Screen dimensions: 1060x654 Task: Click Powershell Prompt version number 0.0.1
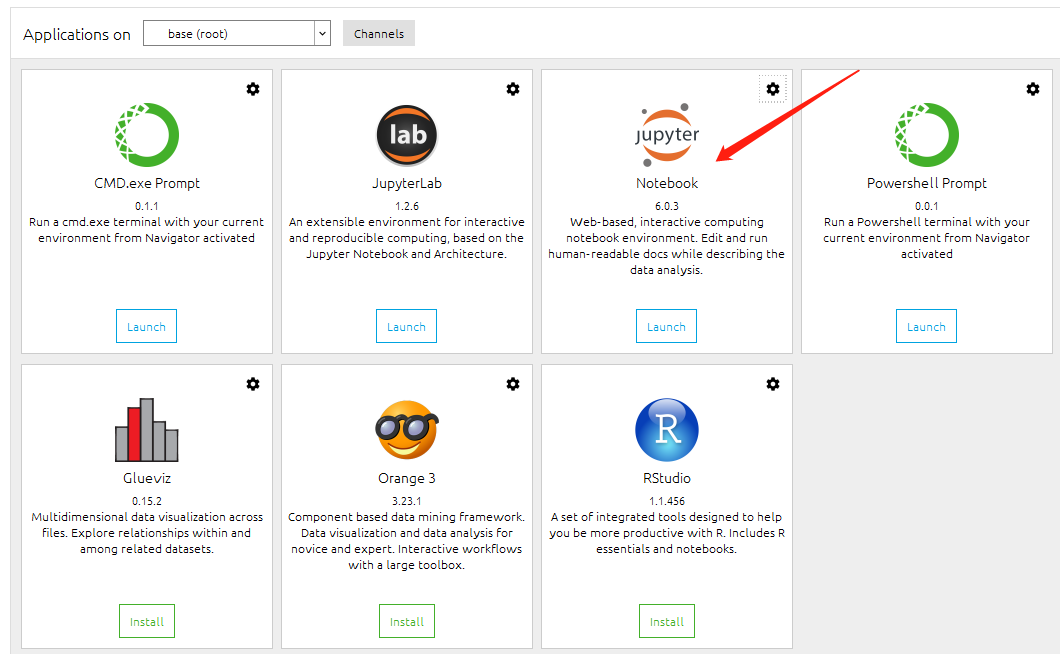click(927, 206)
